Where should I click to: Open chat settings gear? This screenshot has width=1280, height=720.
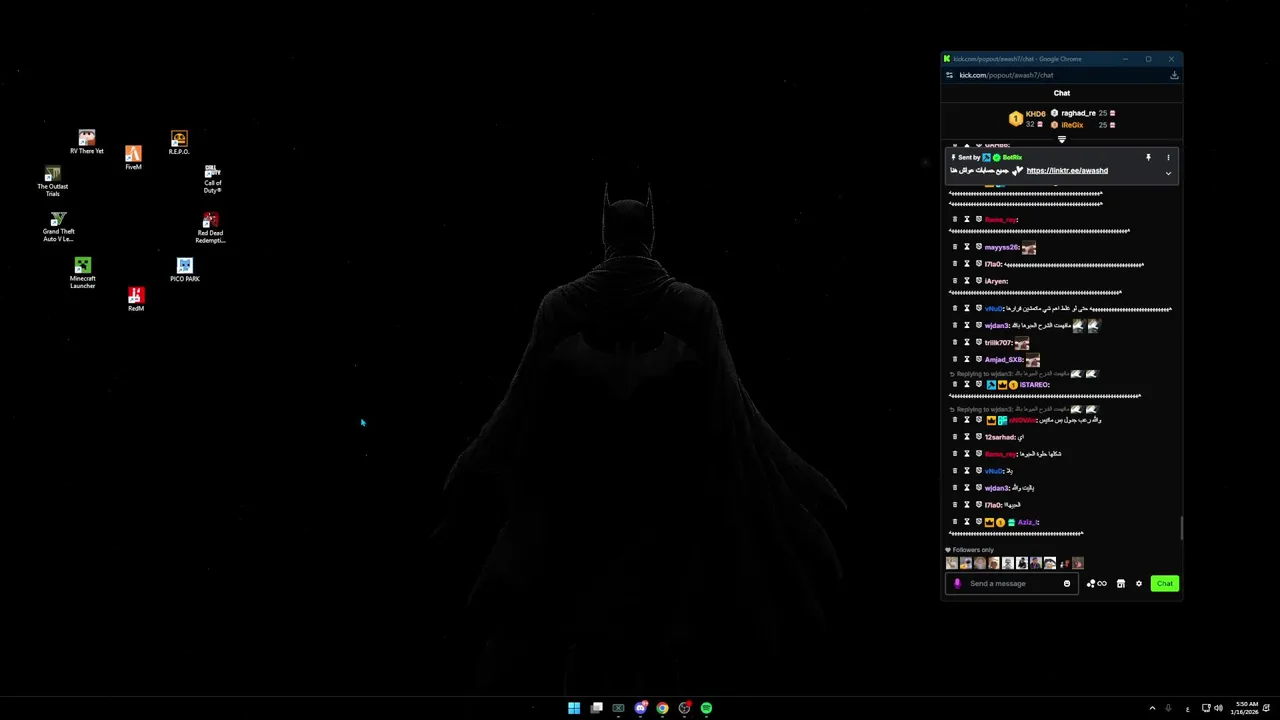coord(1139,583)
